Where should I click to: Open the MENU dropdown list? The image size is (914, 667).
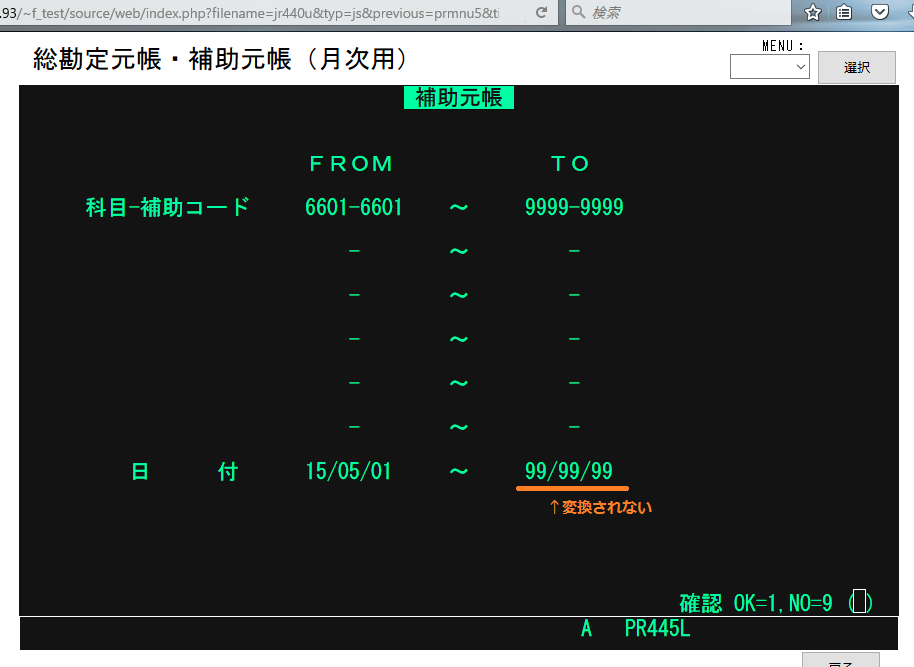[x=769, y=66]
